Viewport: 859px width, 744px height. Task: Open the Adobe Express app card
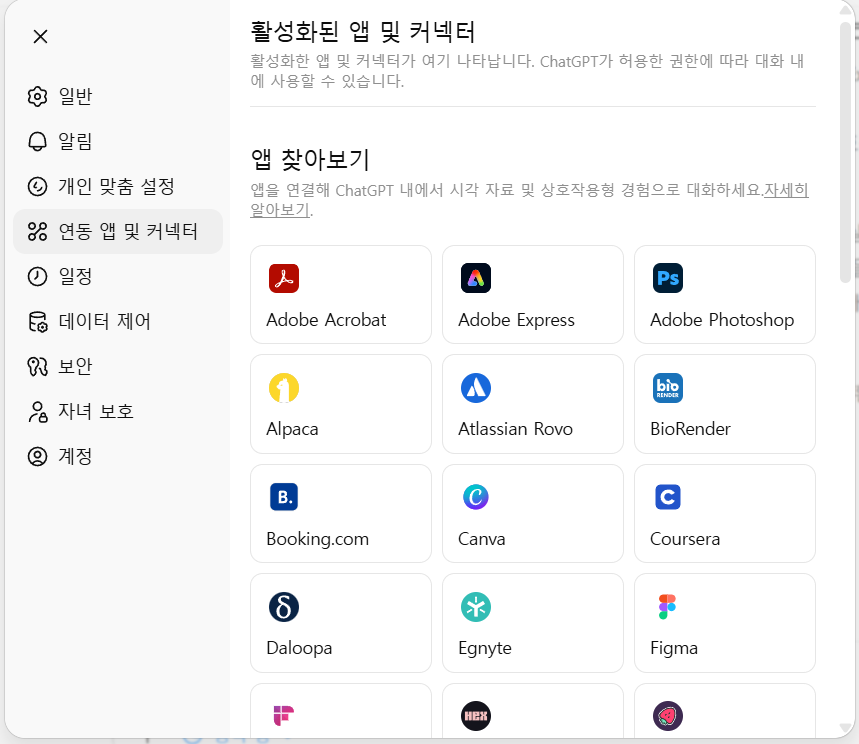[533, 295]
